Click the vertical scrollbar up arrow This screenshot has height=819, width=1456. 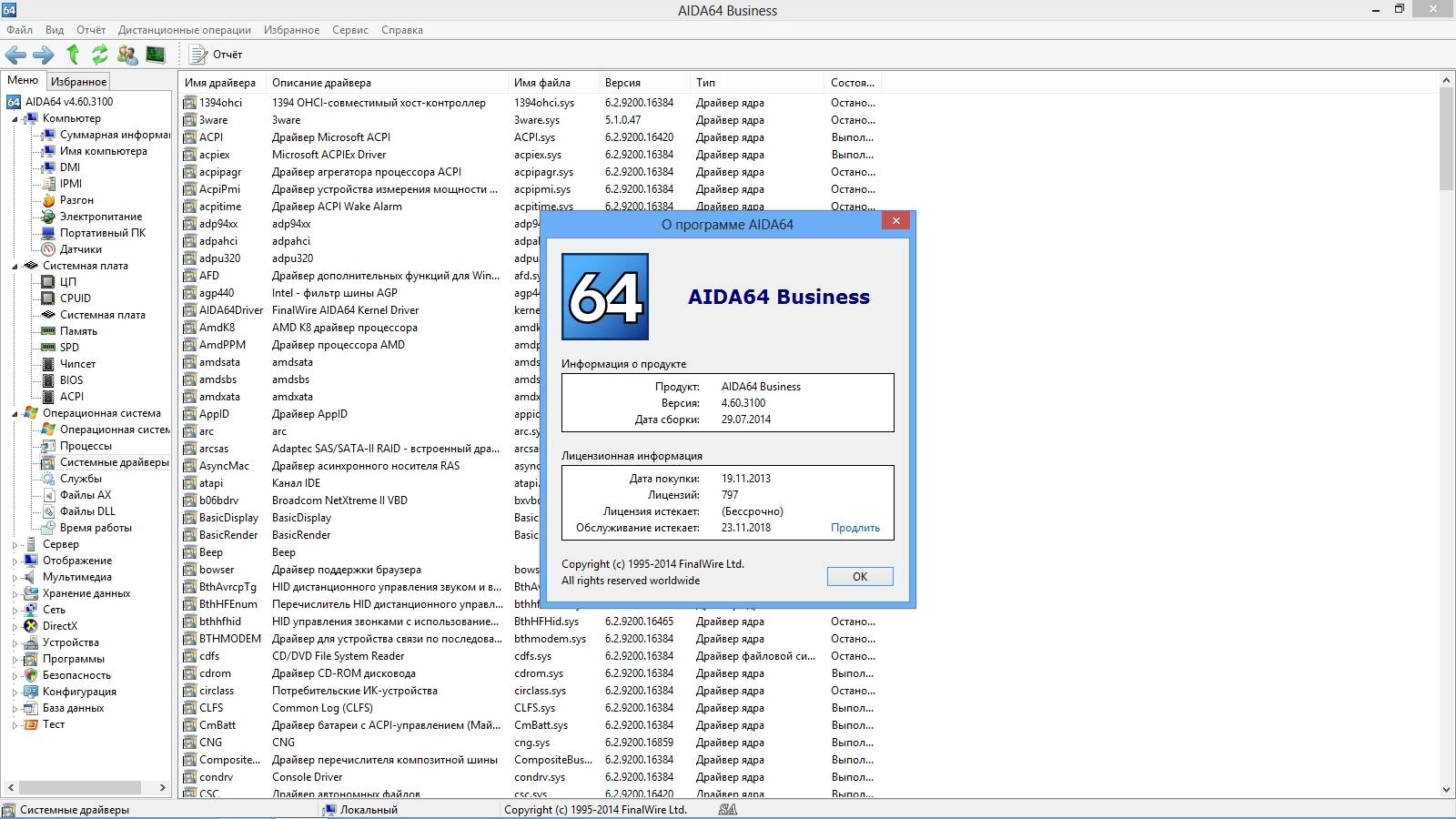(x=1447, y=81)
